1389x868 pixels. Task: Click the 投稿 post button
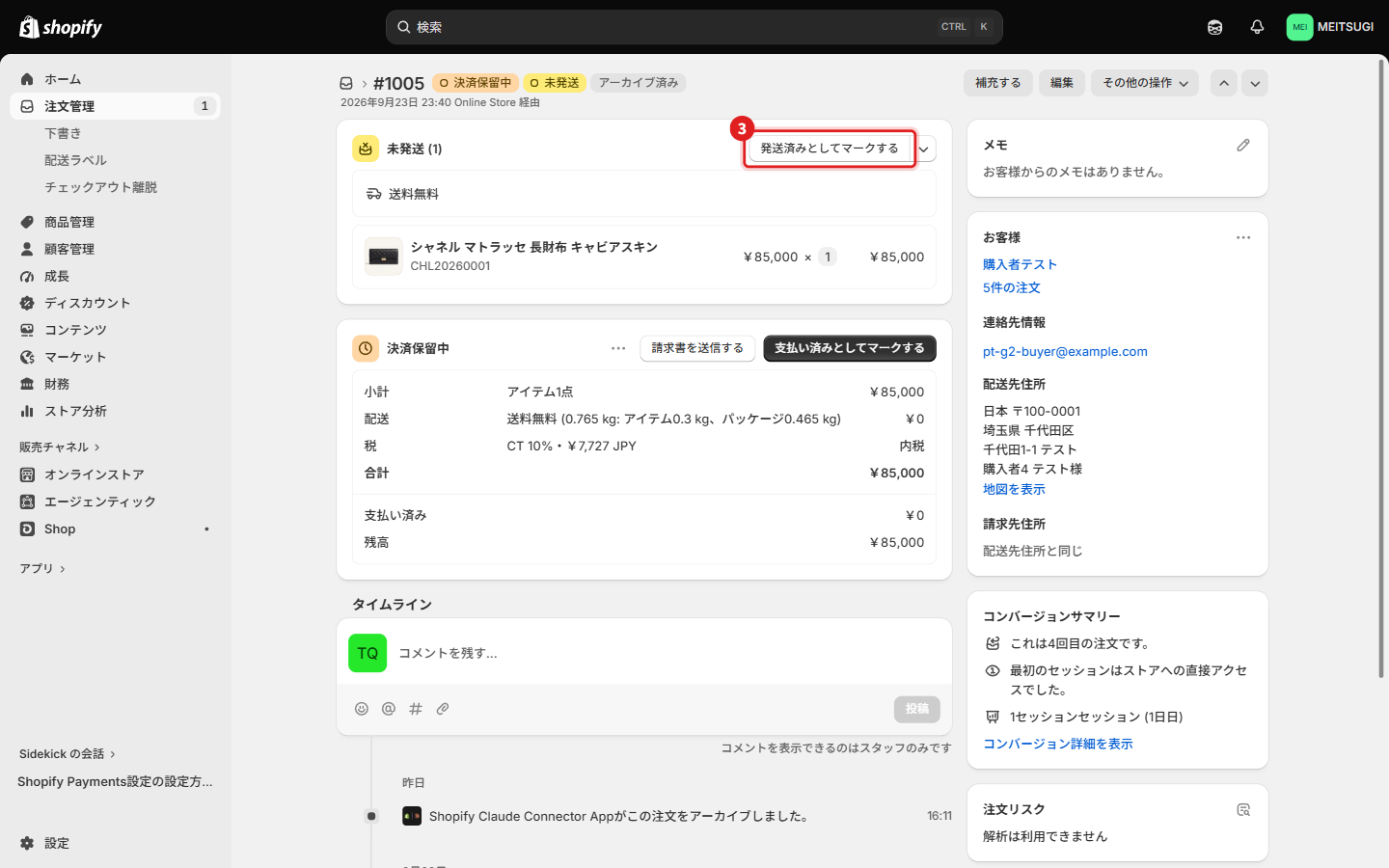[x=916, y=709]
